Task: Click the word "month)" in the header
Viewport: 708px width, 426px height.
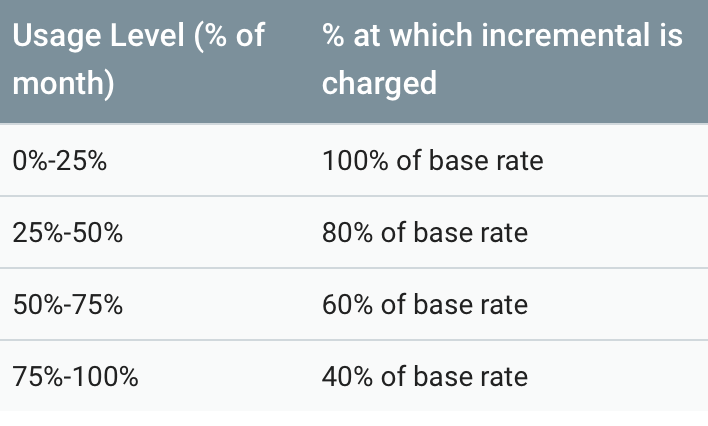Action: pos(62,83)
